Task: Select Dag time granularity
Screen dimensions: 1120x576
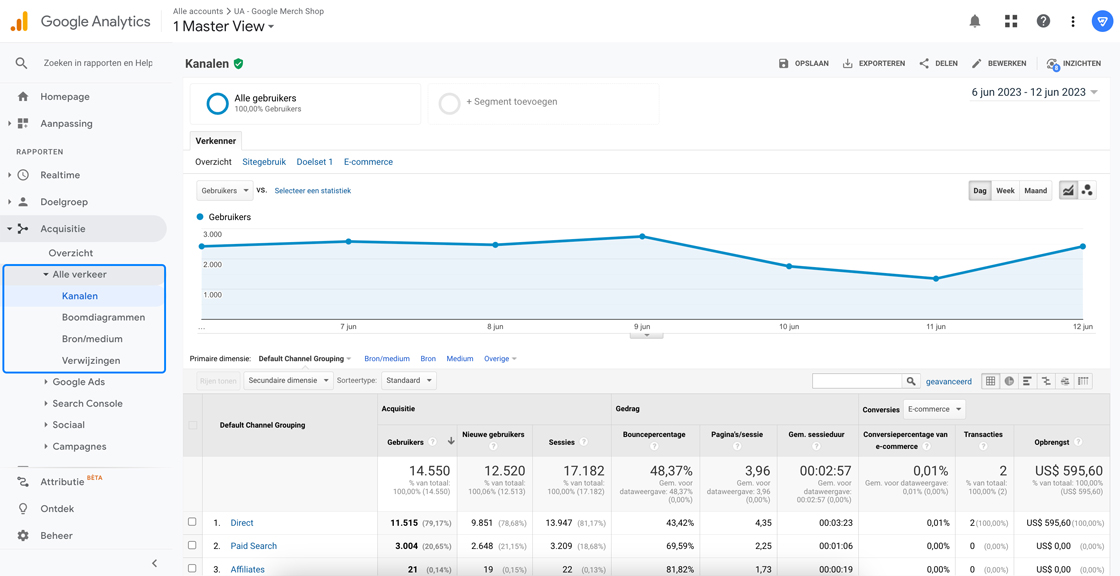Action: tap(980, 191)
